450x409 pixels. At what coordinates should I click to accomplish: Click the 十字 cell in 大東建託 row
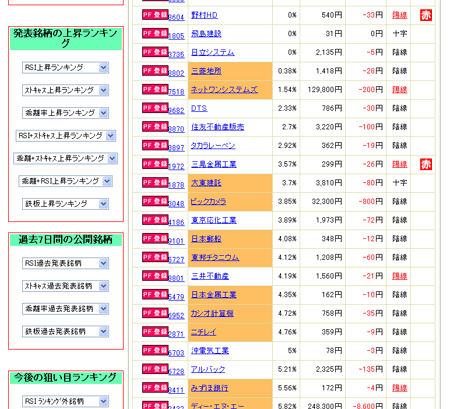click(399, 183)
